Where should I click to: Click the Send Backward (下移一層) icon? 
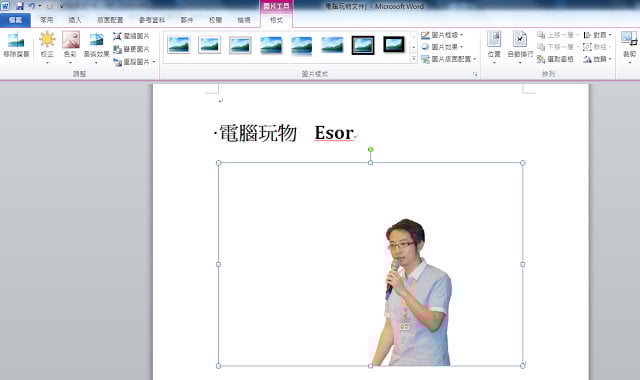click(x=541, y=47)
